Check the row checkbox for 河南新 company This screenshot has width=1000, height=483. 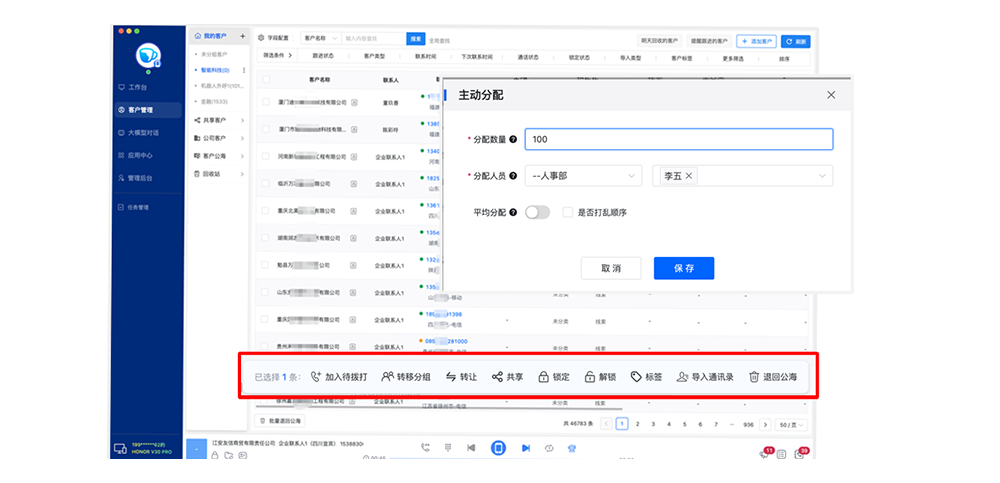coord(266,156)
